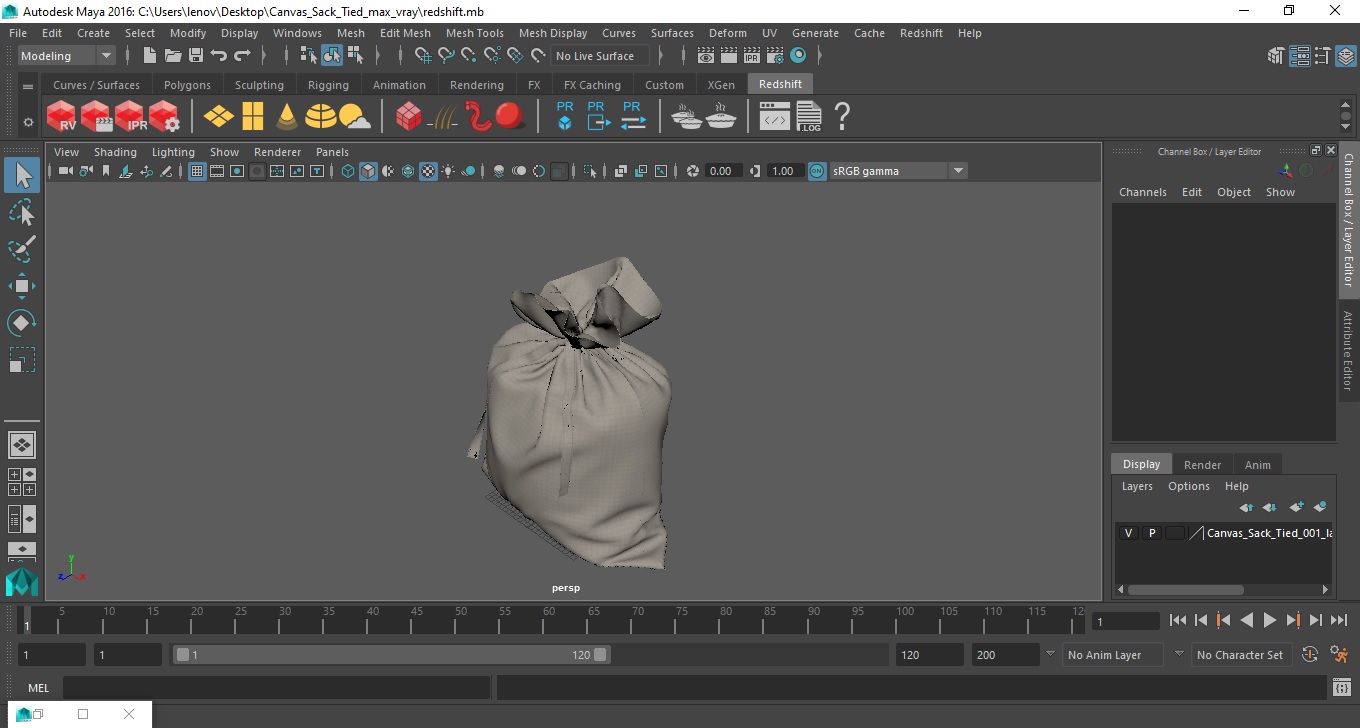Undo the last action arrow icon
Screen dimensions: 1360x728
point(219,55)
